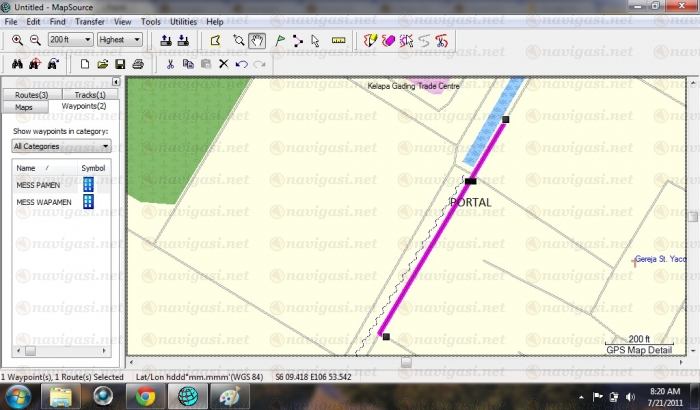This screenshot has width=700, height=410.
Task: Open Google Chrome from the taskbar
Action: click(x=146, y=397)
